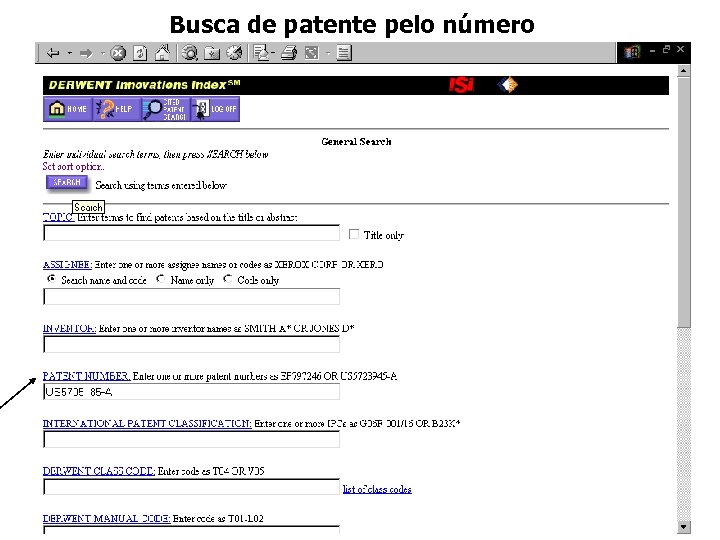The width and height of the screenshot is (720, 540).
Task: Click the Derwent HOME button
Action: (68, 109)
